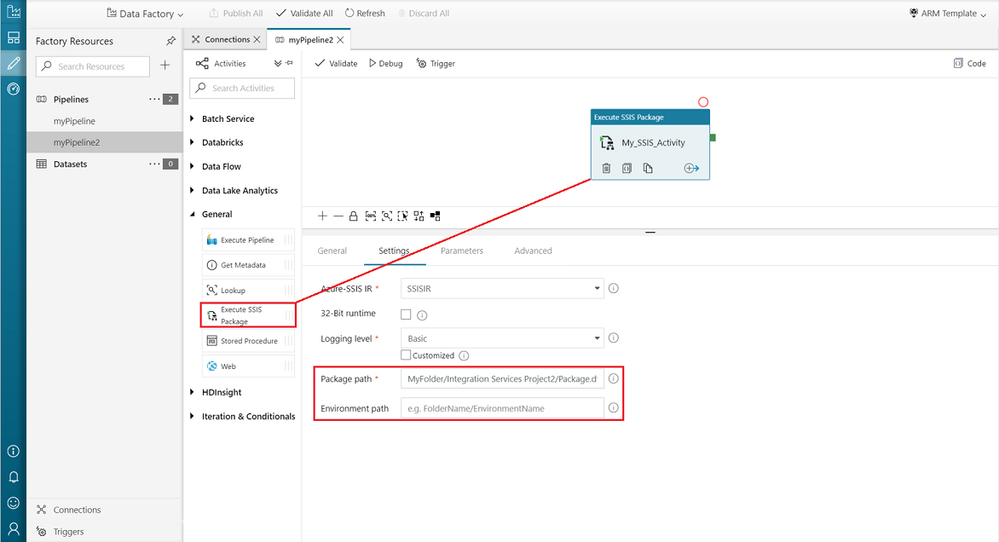The height and width of the screenshot is (542, 999).
Task: Lock the canvas with padlock icon
Action: point(354,216)
